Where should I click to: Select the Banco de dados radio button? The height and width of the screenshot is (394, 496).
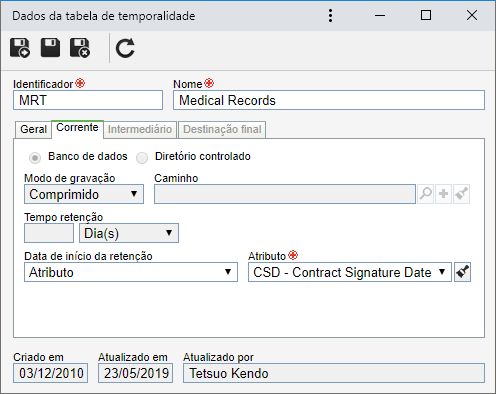point(35,158)
